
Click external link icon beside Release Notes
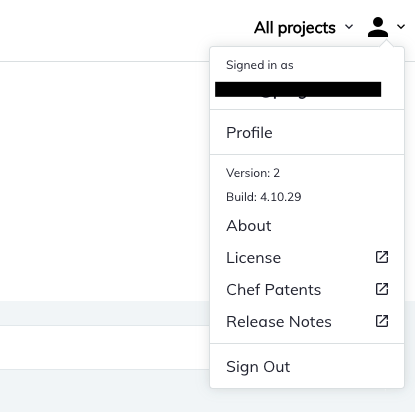382,321
